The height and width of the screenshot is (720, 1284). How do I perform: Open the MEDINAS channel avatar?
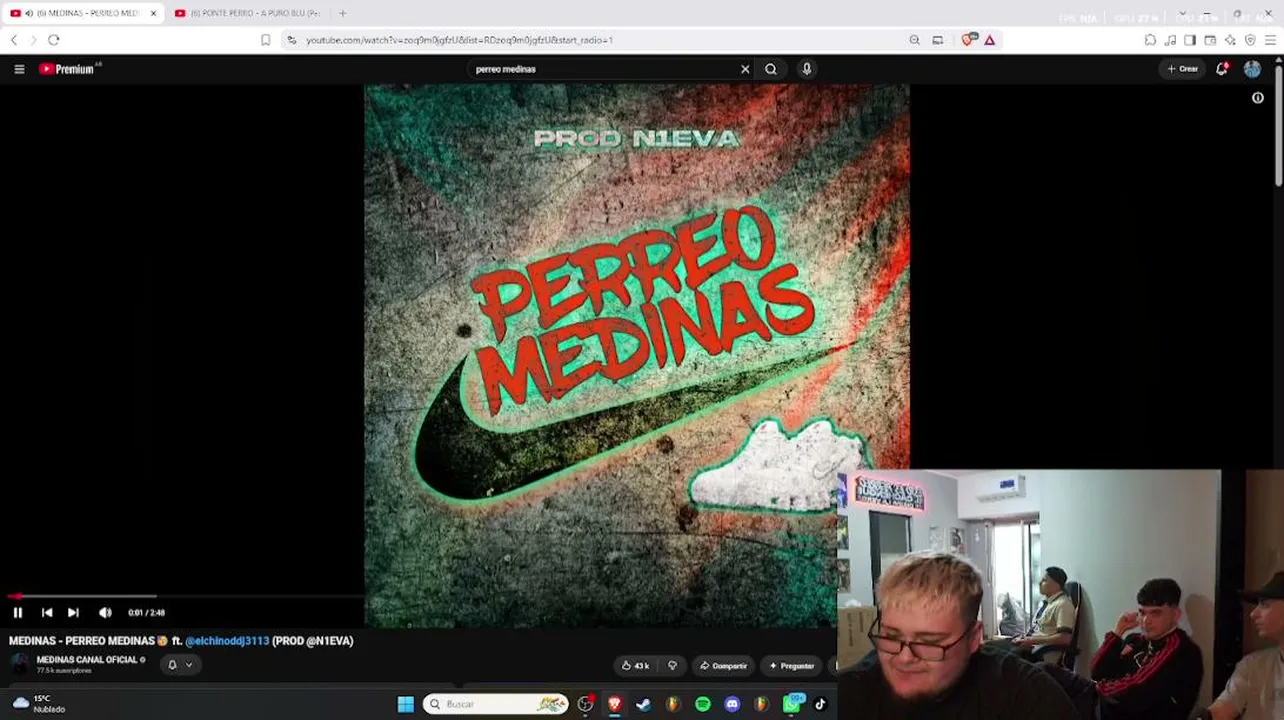[x=20, y=664]
